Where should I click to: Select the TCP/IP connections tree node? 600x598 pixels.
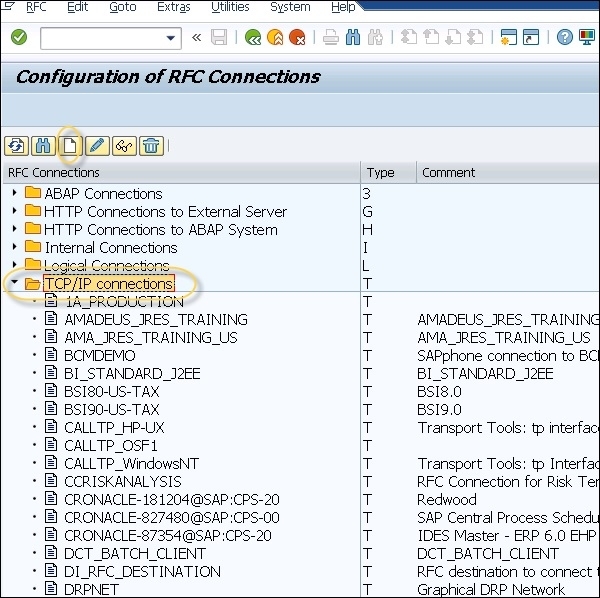coord(109,284)
